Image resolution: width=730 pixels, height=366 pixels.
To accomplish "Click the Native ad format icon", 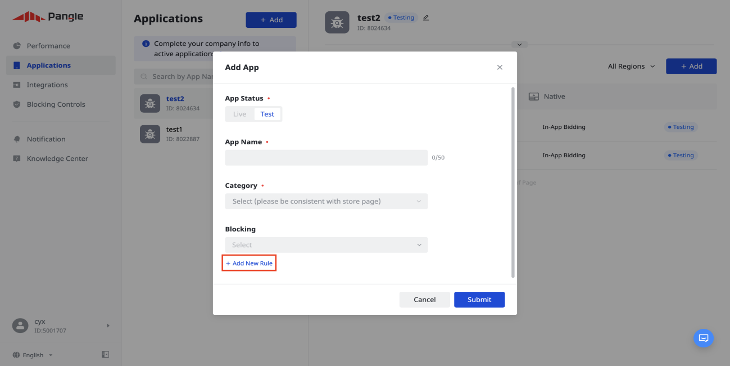I will tap(534, 96).
